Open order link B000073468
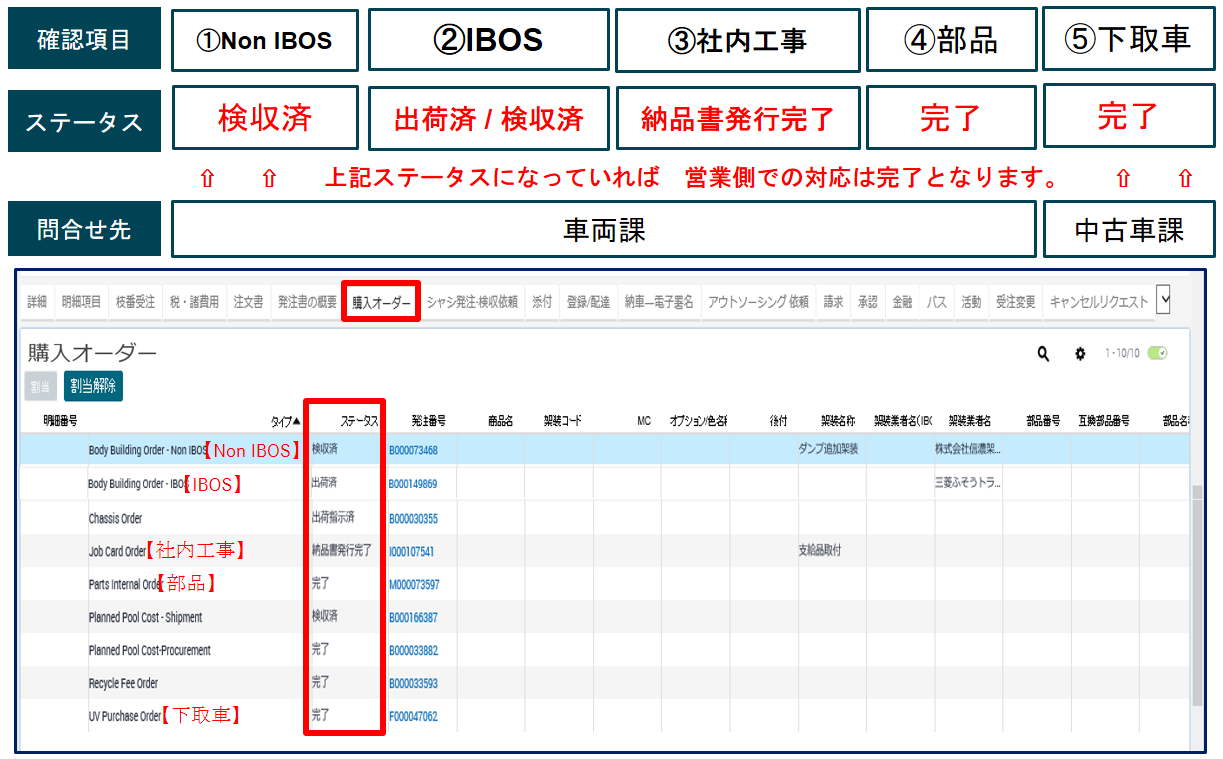The image size is (1223, 759). [x=413, y=451]
